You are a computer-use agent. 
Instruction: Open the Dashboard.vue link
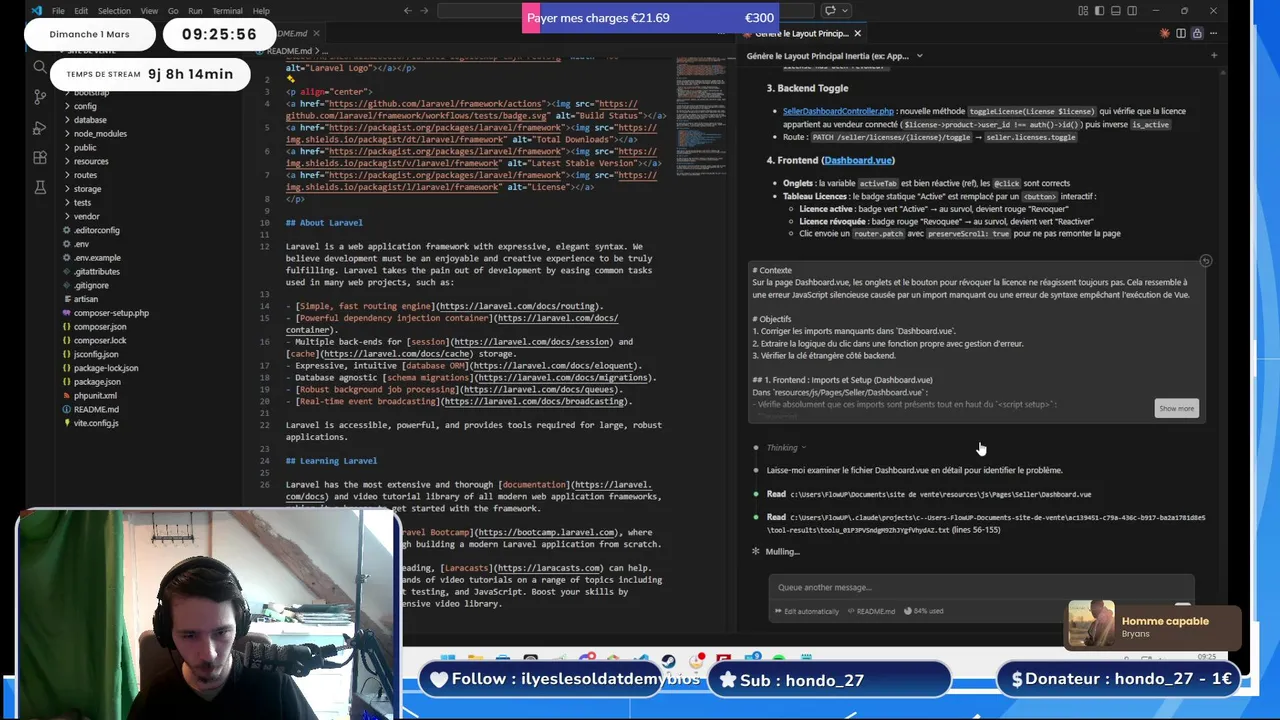point(858,160)
